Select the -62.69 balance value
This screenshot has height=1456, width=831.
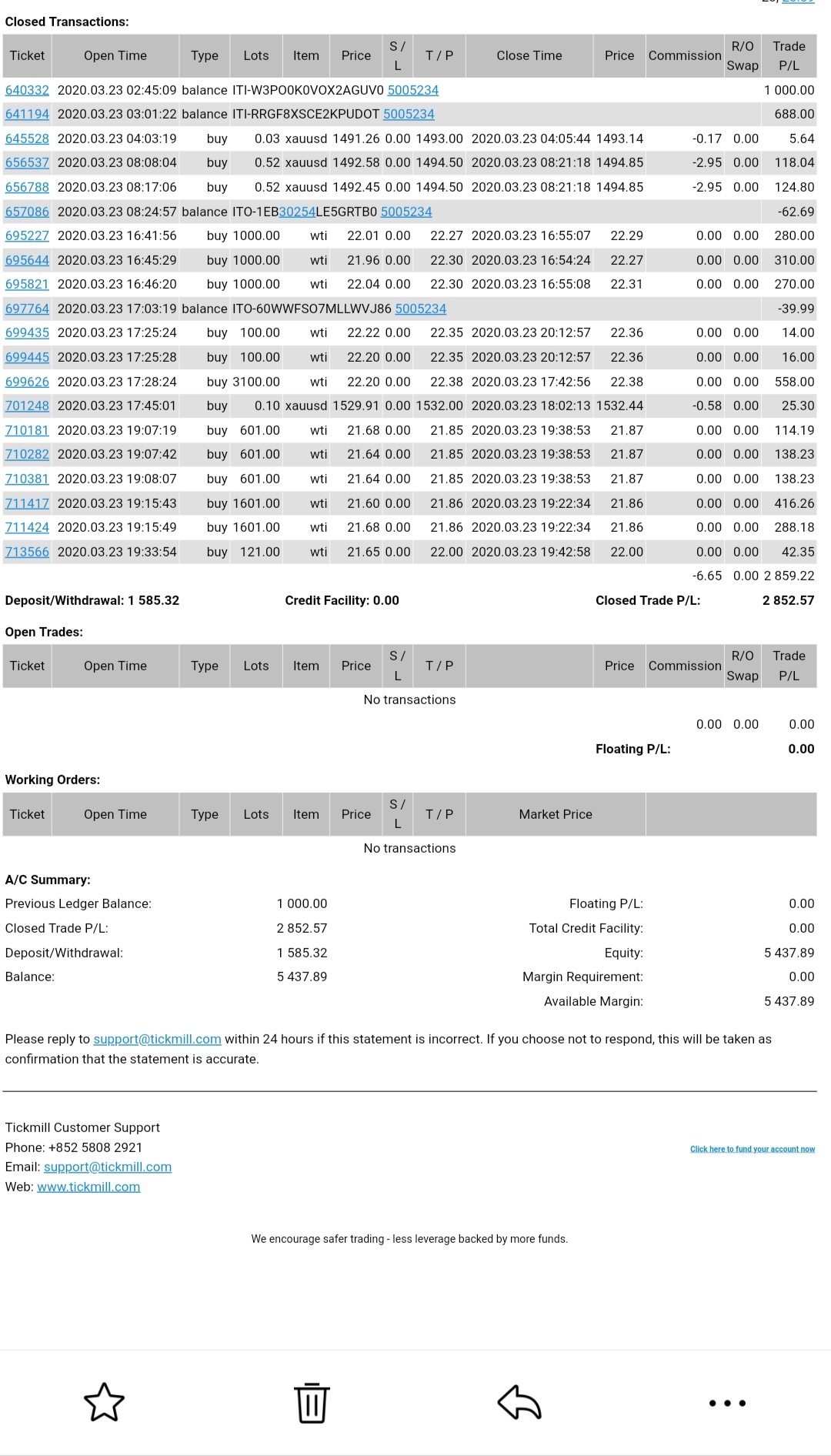click(796, 212)
